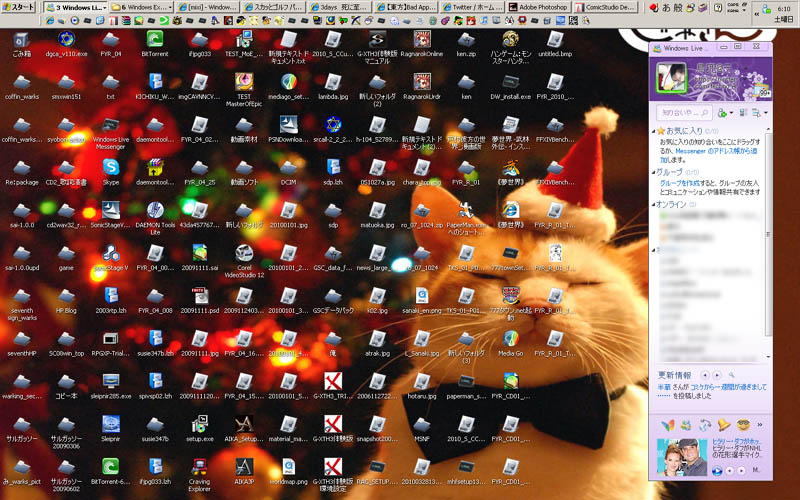Open the Craving Explorer desktop shortcut

tap(199, 475)
